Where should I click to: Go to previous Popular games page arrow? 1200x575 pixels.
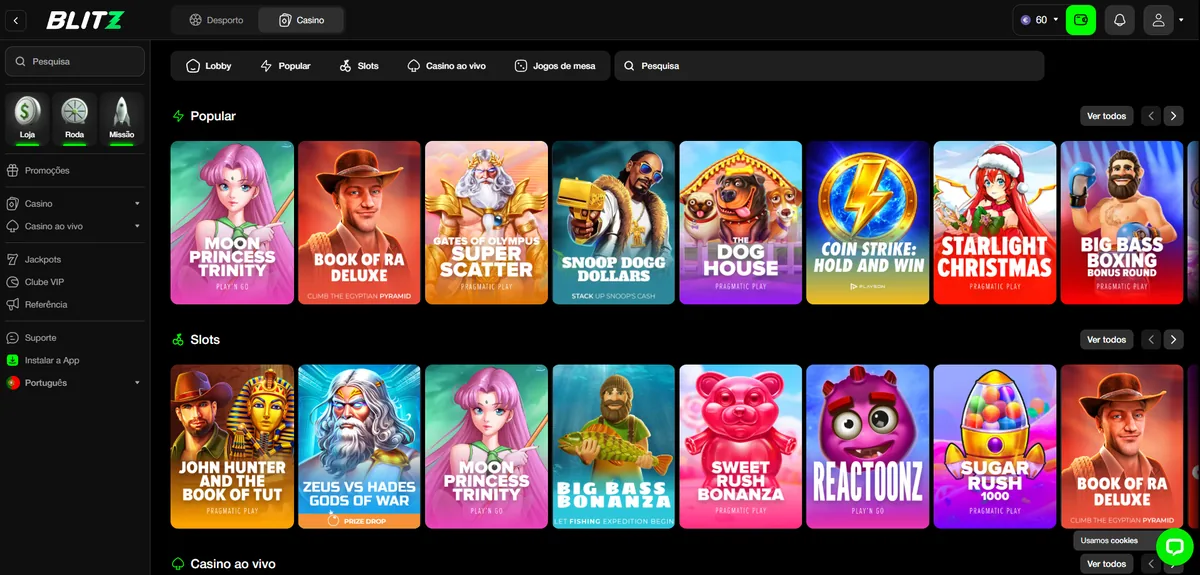[x=1151, y=116]
